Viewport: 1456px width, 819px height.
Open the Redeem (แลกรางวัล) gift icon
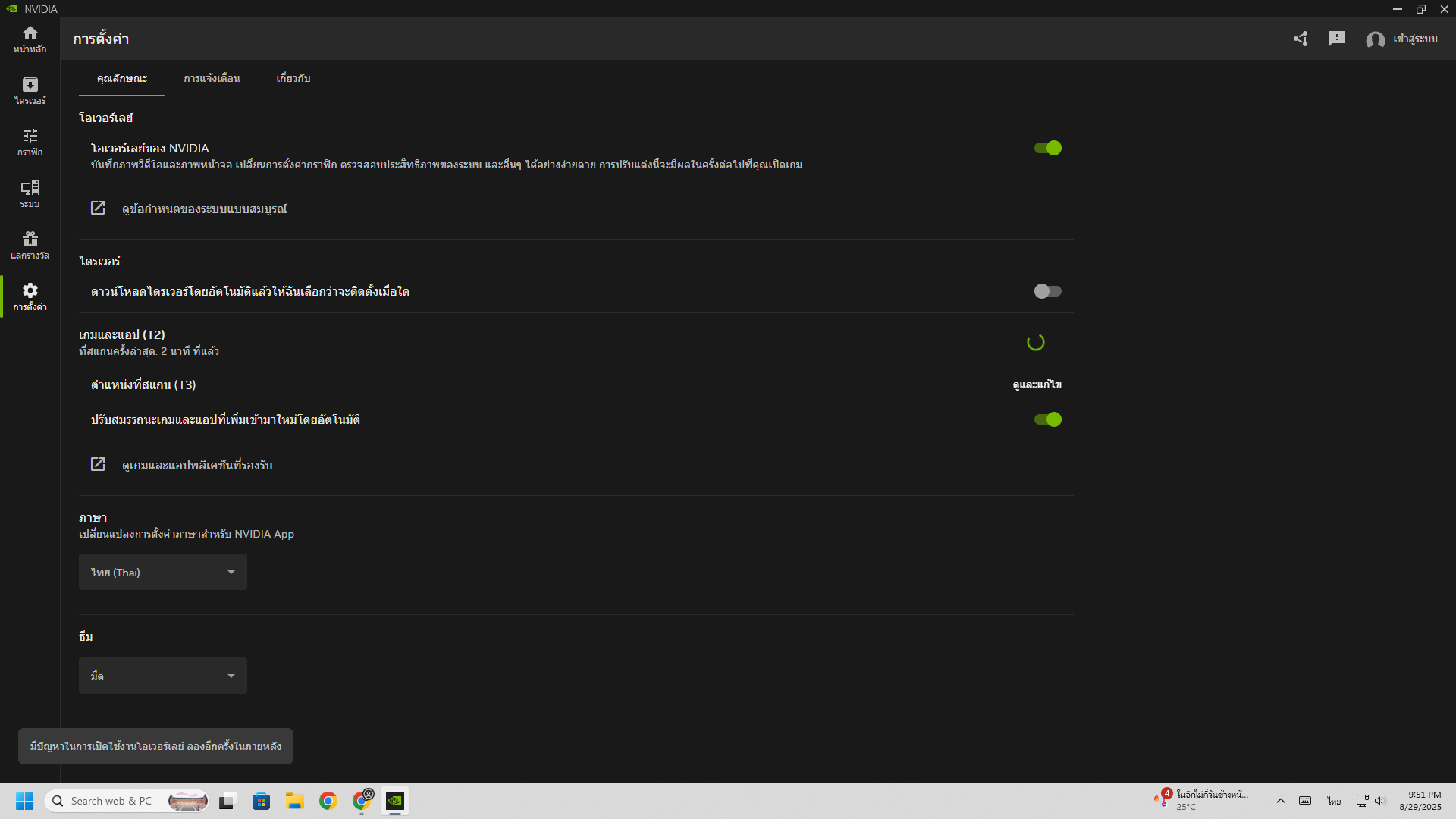click(30, 245)
